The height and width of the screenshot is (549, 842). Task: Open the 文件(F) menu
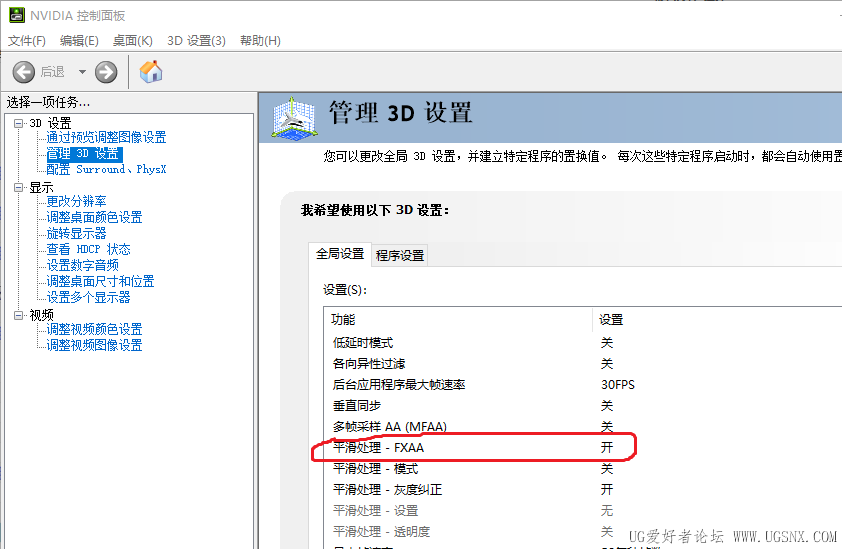pyautogui.click(x=26, y=41)
